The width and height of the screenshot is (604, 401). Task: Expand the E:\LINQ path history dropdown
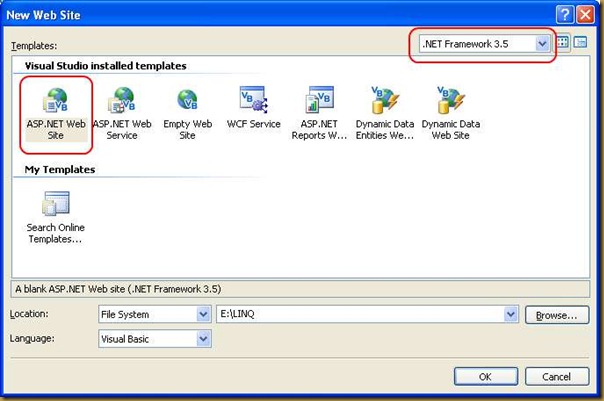[511, 314]
